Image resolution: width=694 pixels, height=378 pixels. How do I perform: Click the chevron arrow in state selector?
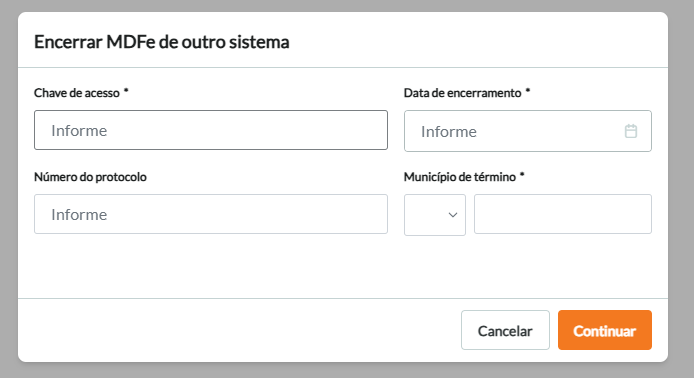coord(452,215)
